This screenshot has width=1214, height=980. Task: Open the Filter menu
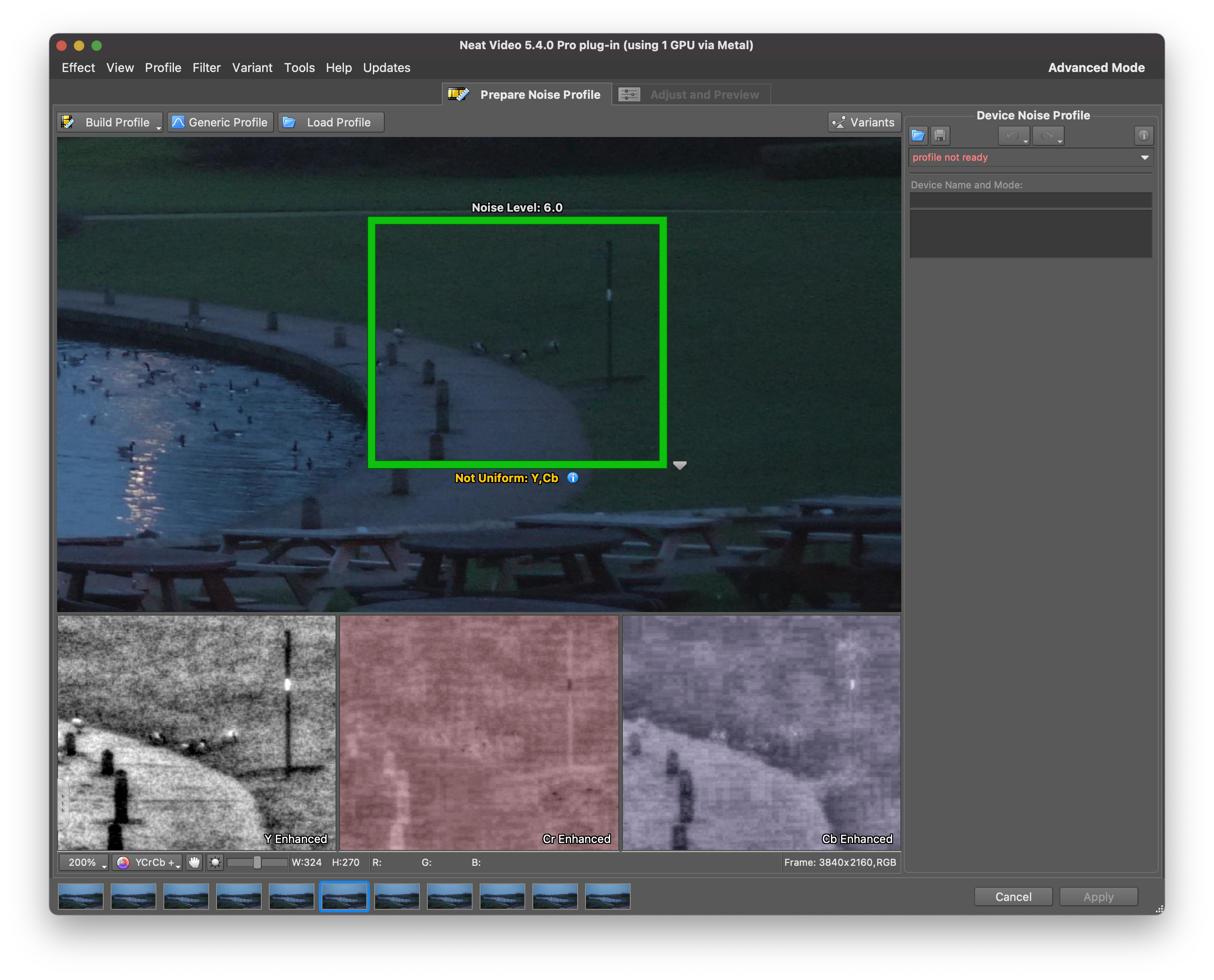pos(206,68)
